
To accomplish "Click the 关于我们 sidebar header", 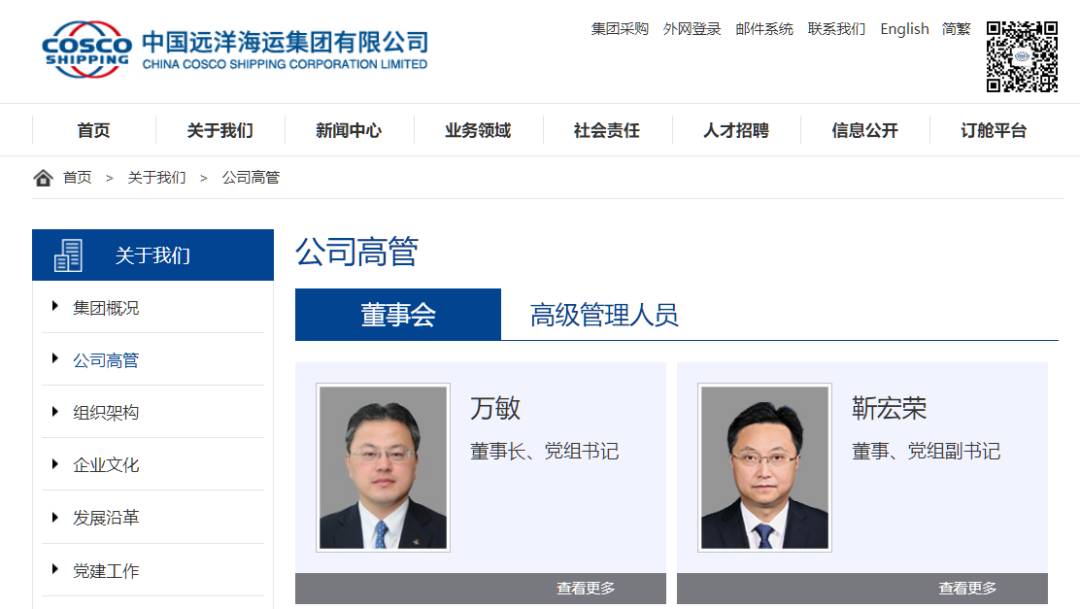I will point(153,255).
